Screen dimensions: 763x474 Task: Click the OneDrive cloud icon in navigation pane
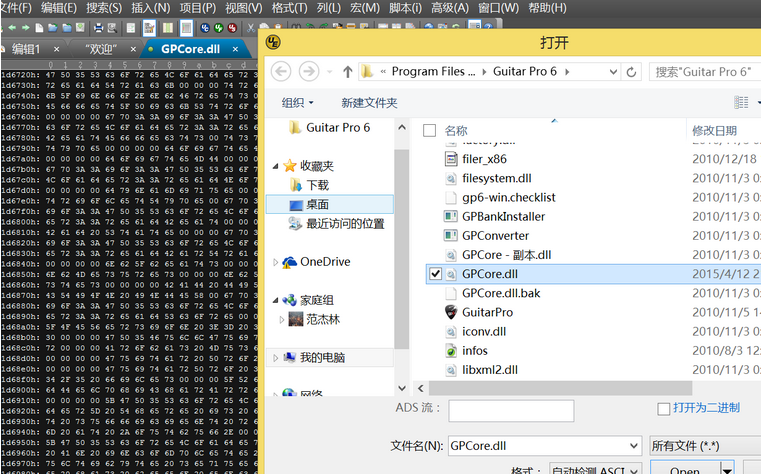click(x=290, y=262)
